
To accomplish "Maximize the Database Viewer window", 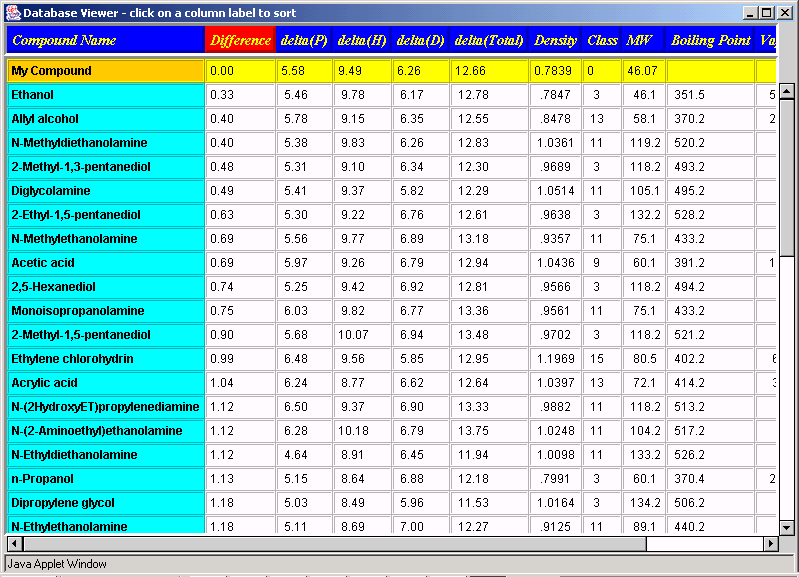I will pyautogui.click(x=767, y=12).
